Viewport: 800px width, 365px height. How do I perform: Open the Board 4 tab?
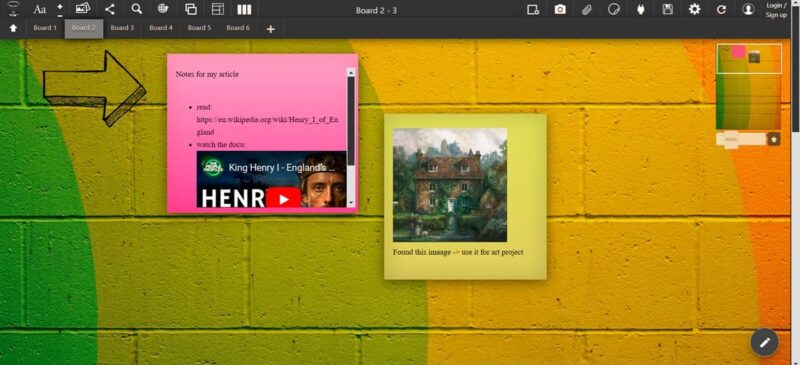pos(161,28)
